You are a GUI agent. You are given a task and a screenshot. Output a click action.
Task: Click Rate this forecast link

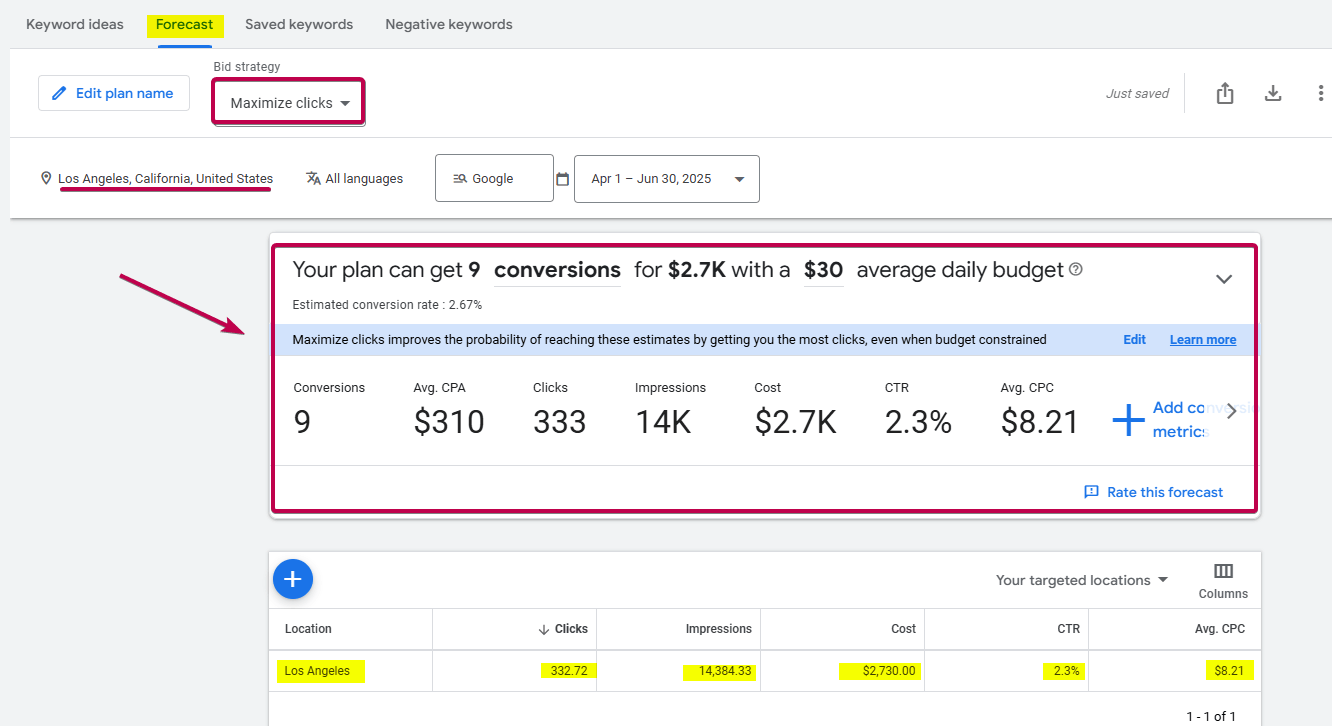click(1154, 492)
